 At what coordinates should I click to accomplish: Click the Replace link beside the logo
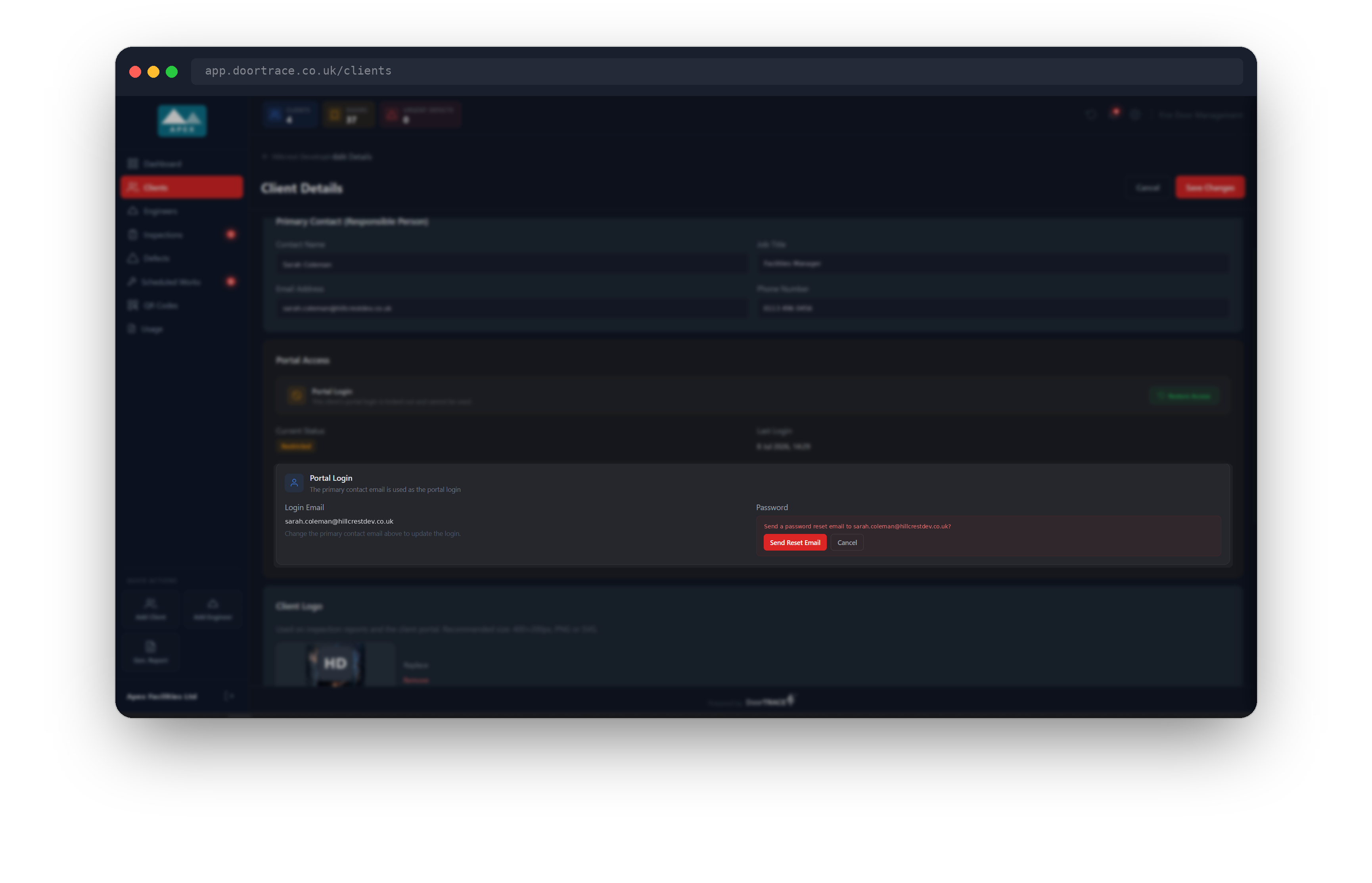[416, 665]
